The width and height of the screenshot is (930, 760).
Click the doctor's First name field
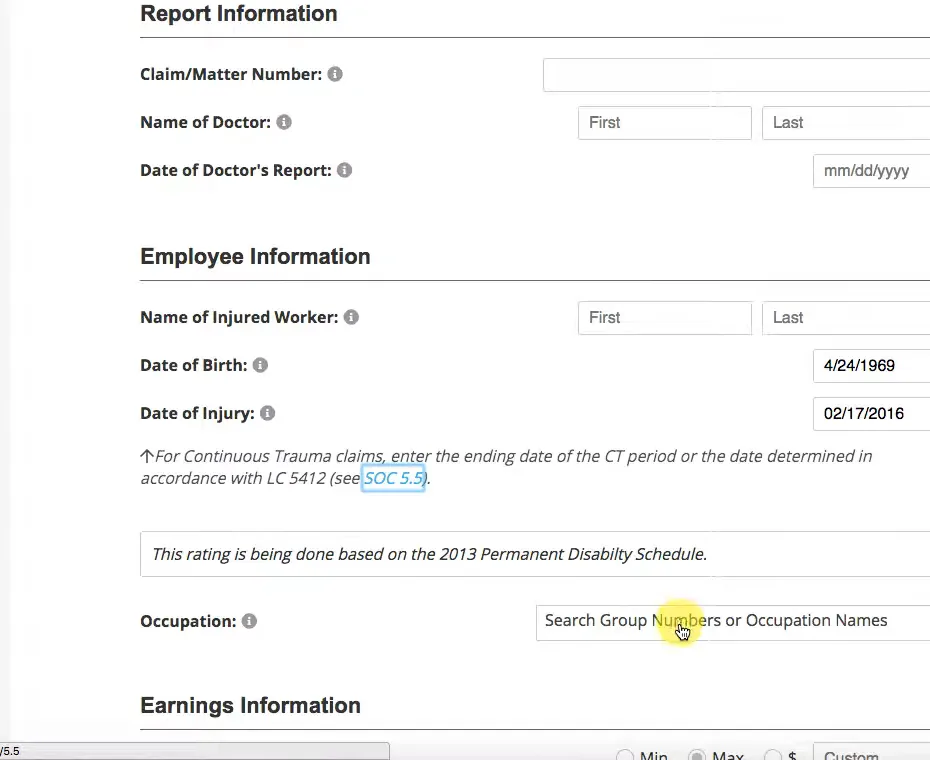(665, 123)
